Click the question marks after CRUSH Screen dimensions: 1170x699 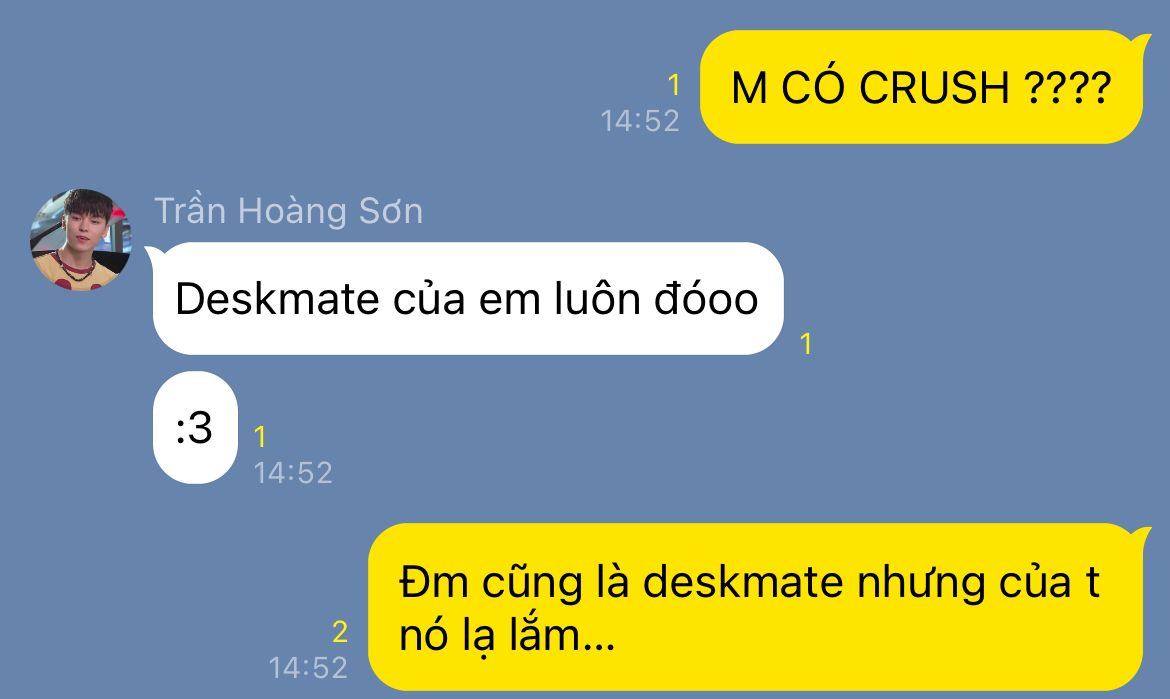click(1067, 87)
